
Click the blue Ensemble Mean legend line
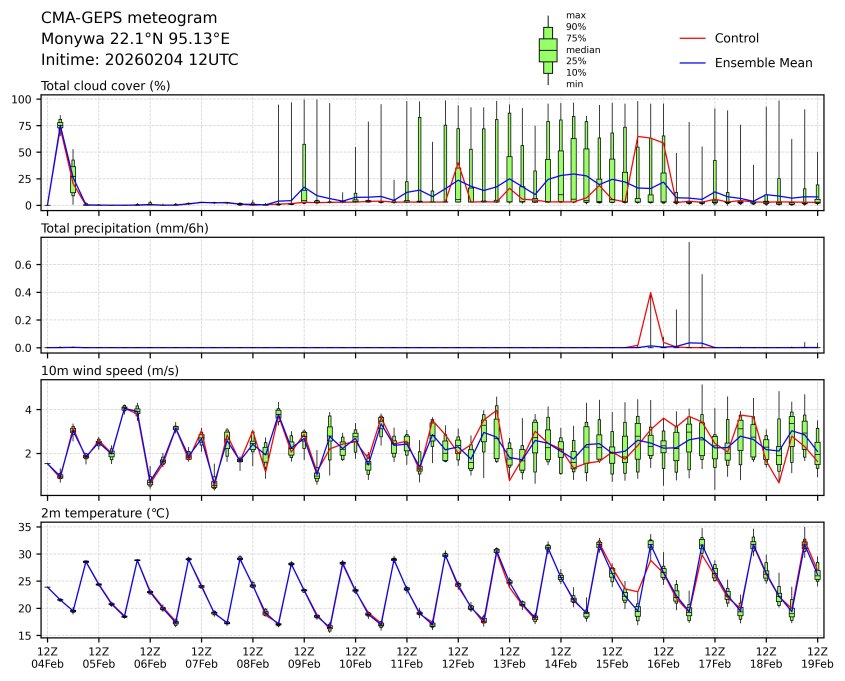693,63
